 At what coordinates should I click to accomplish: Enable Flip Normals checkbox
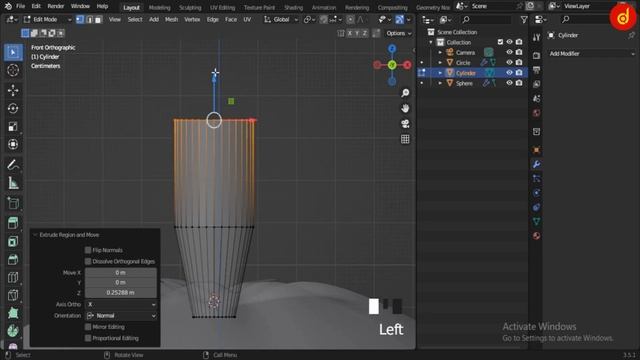pyautogui.click(x=88, y=250)
